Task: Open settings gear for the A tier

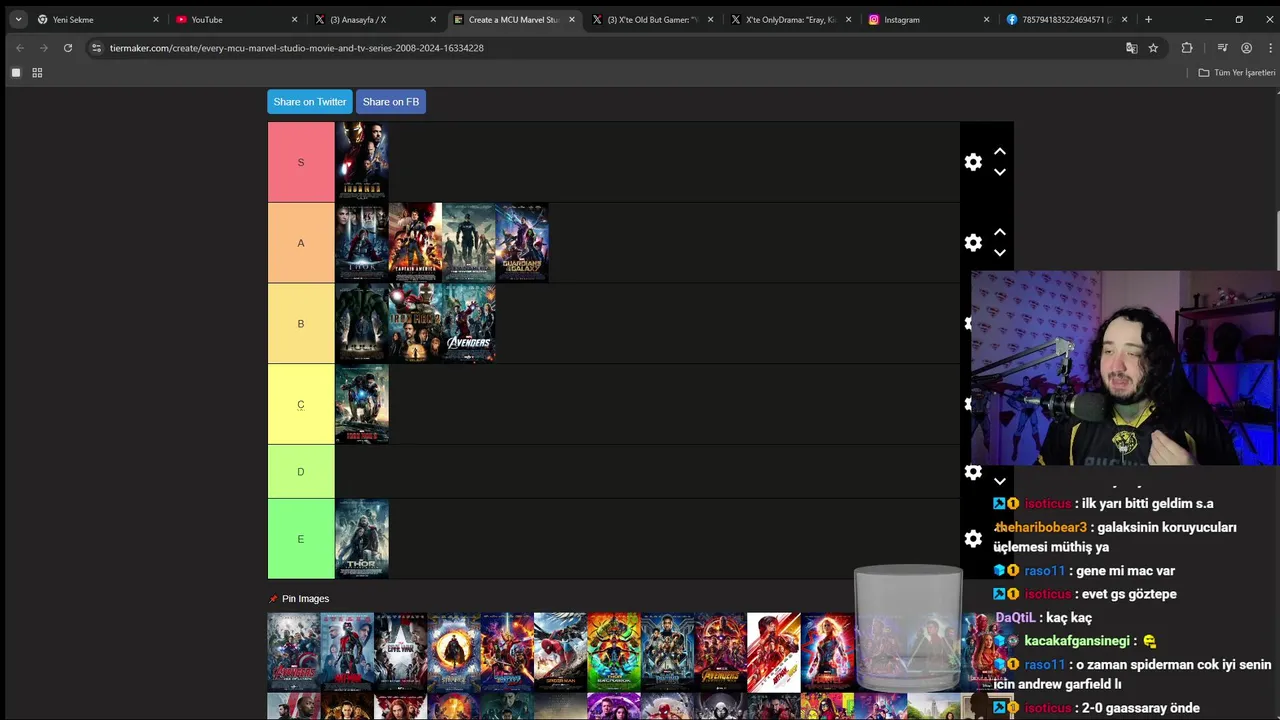Action: [973, 243]
